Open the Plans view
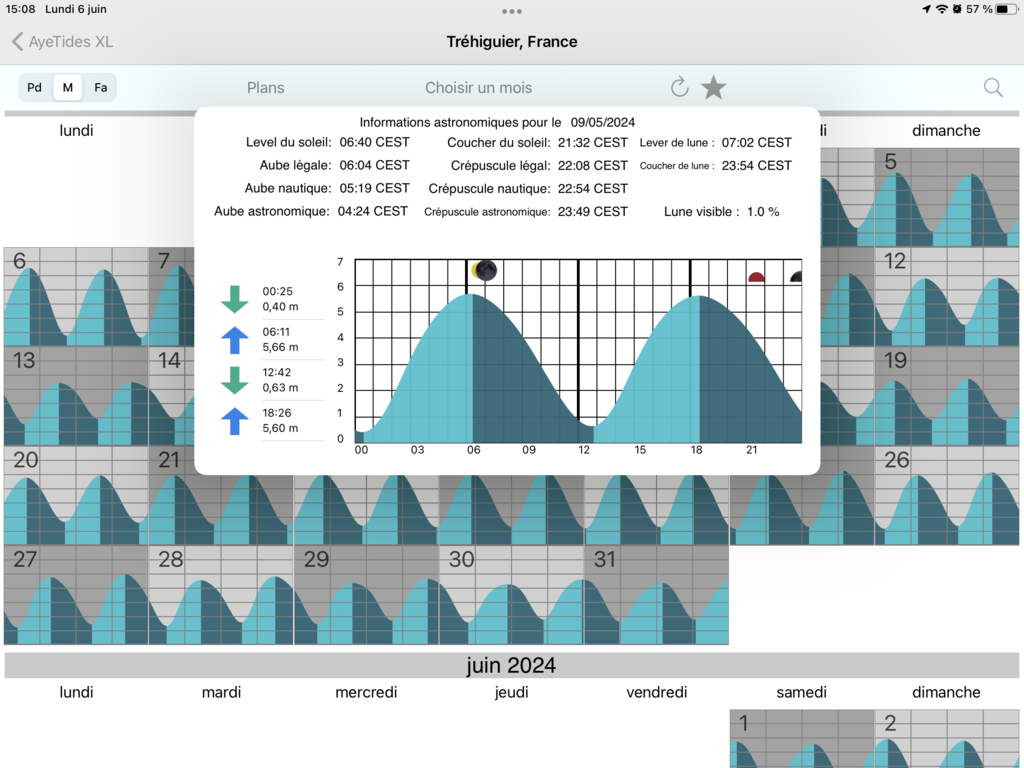 pos(266,88)
